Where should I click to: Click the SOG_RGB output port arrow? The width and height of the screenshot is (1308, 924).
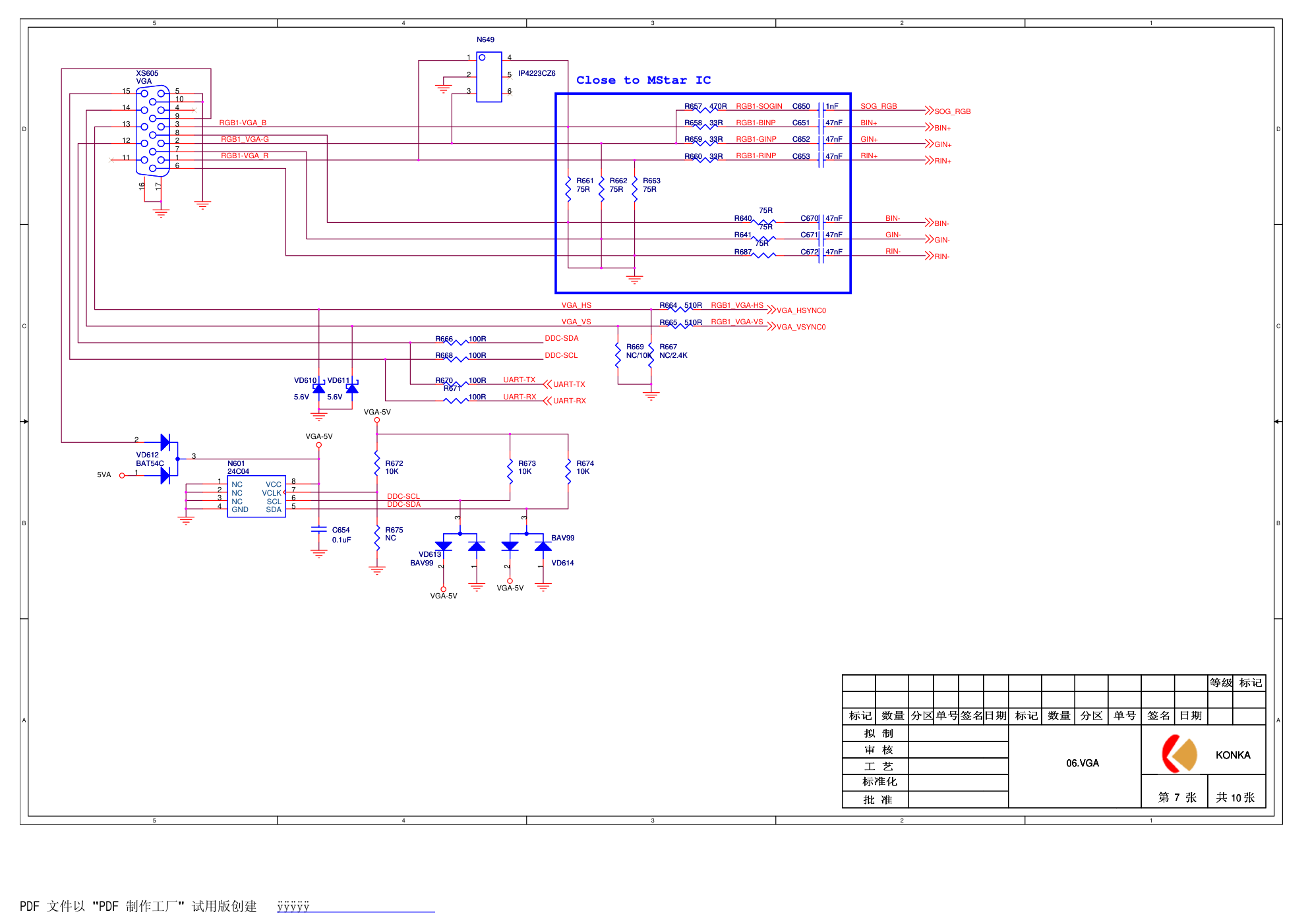[930, 110]
